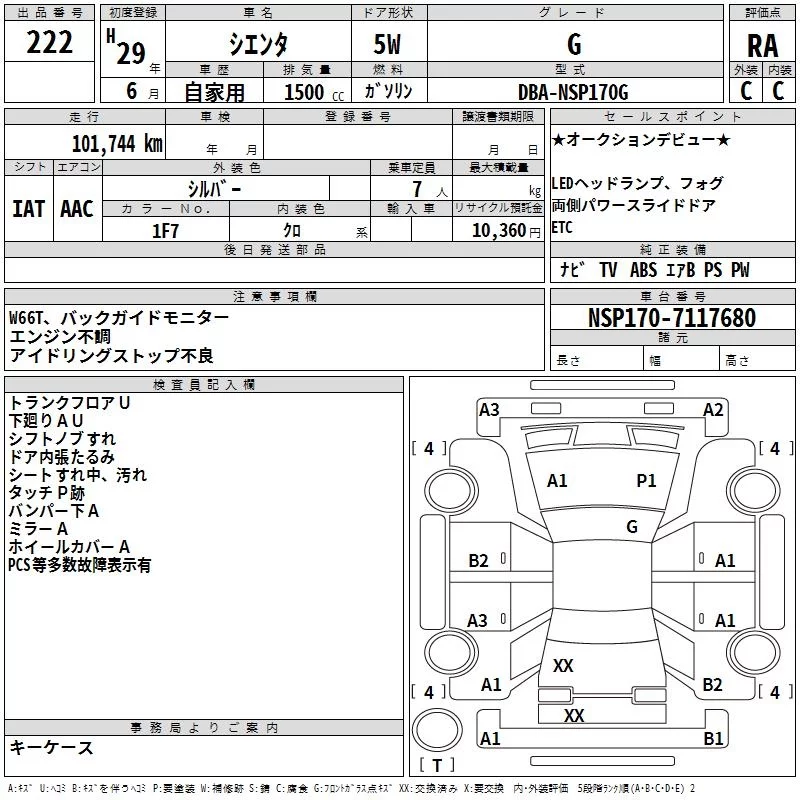Image resolution: width=800 pixels, height=800 pixels.
Task: Select the キーケース text in office notice
Action: tap(51, 748)
